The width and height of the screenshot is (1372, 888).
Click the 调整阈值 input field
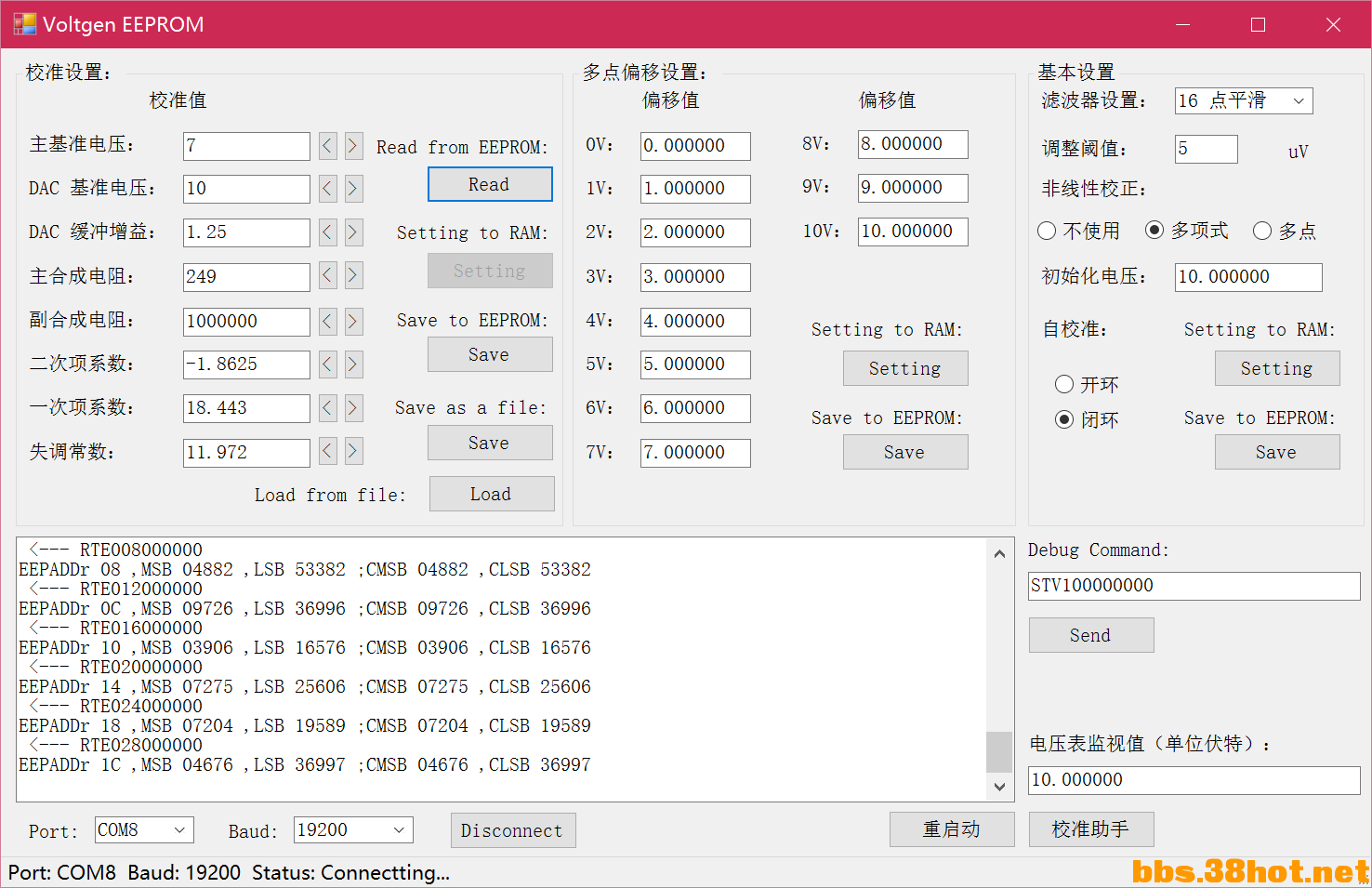pos(1207,149)
